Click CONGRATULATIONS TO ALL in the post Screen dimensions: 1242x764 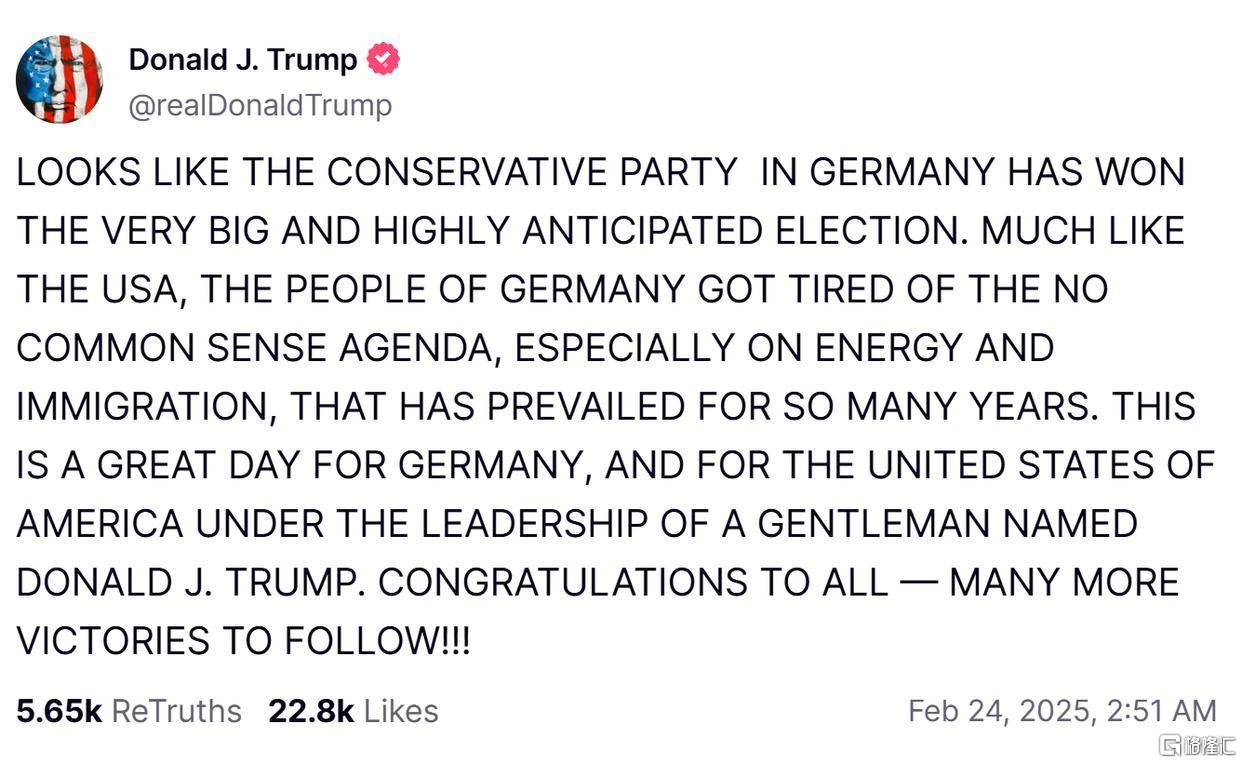pyautogui.click(x=633, y=583)
